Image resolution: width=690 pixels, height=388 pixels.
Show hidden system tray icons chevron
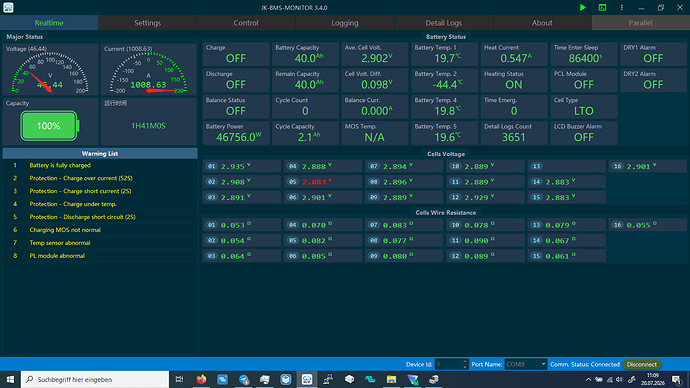(588, 380)
